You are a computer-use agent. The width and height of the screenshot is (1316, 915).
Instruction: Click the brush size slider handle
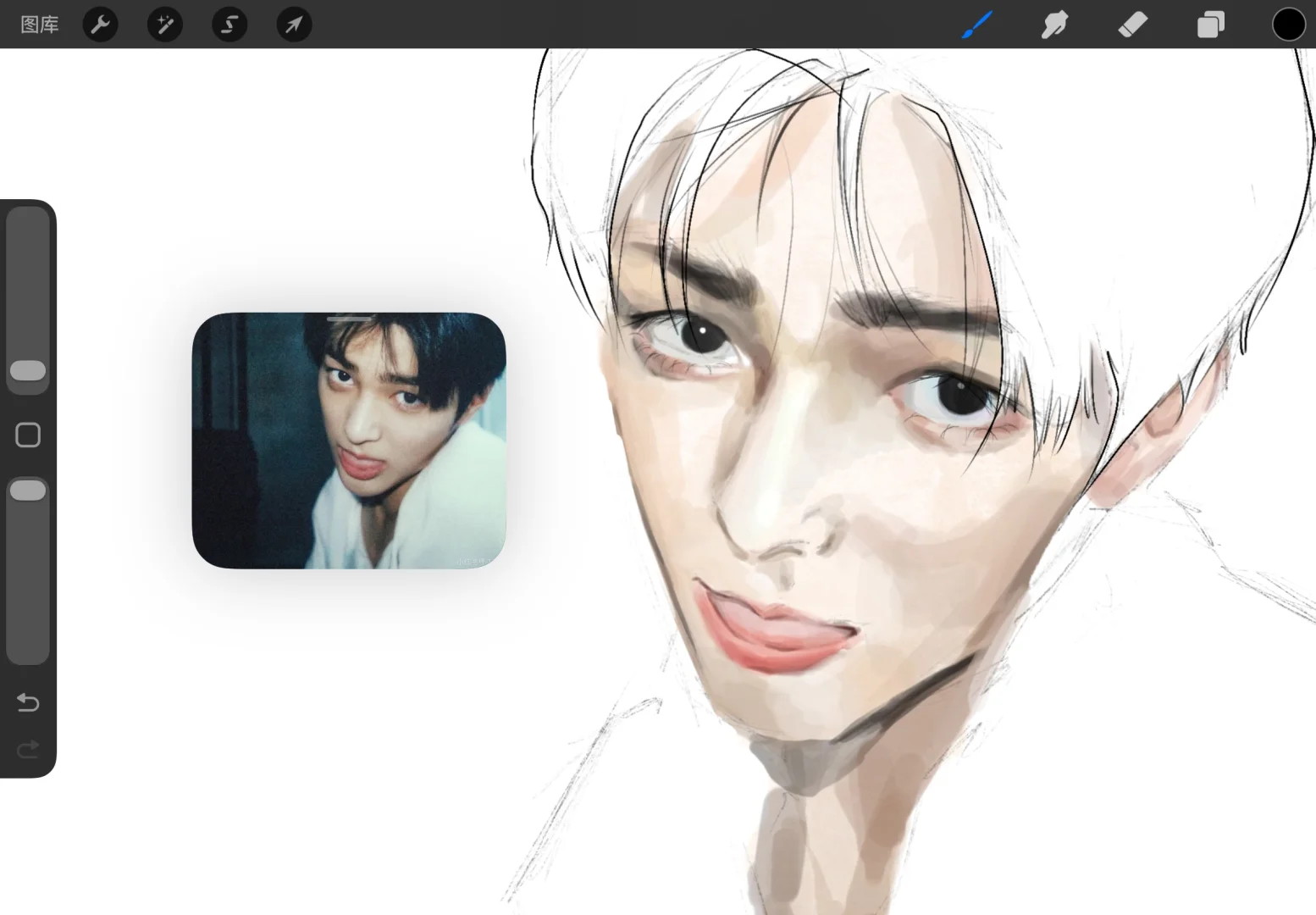(x=28, y=370)
